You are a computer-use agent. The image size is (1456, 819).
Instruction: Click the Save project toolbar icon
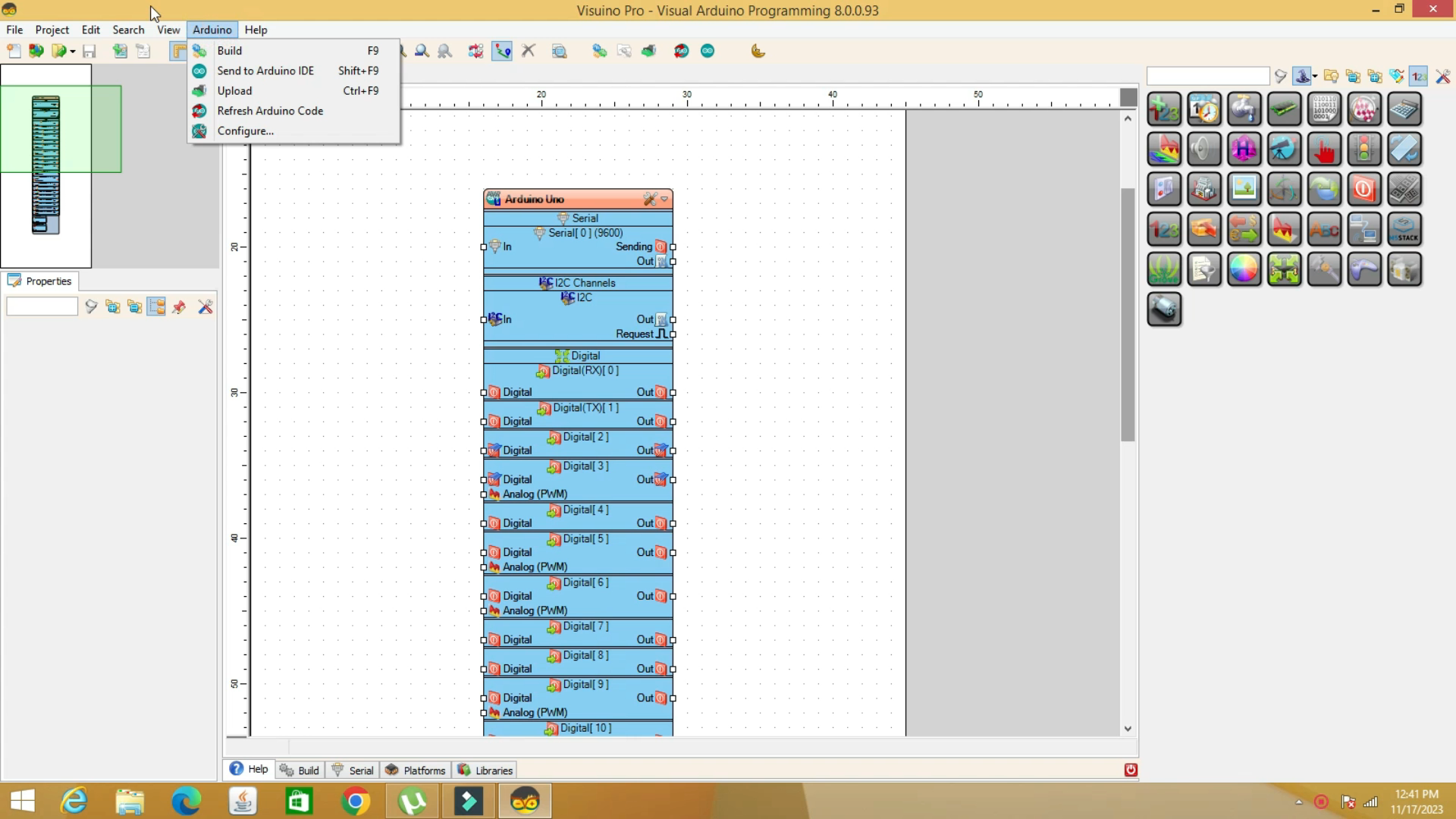89,52
